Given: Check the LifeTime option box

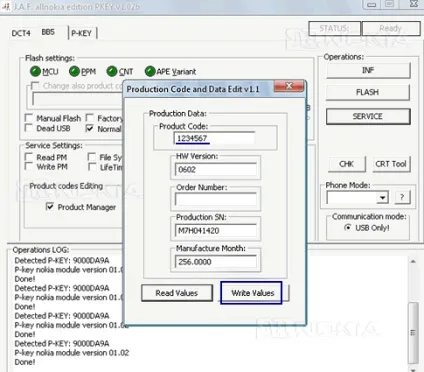Looking at the screenshot, I should pyautogui.click(x=92, y=167).
